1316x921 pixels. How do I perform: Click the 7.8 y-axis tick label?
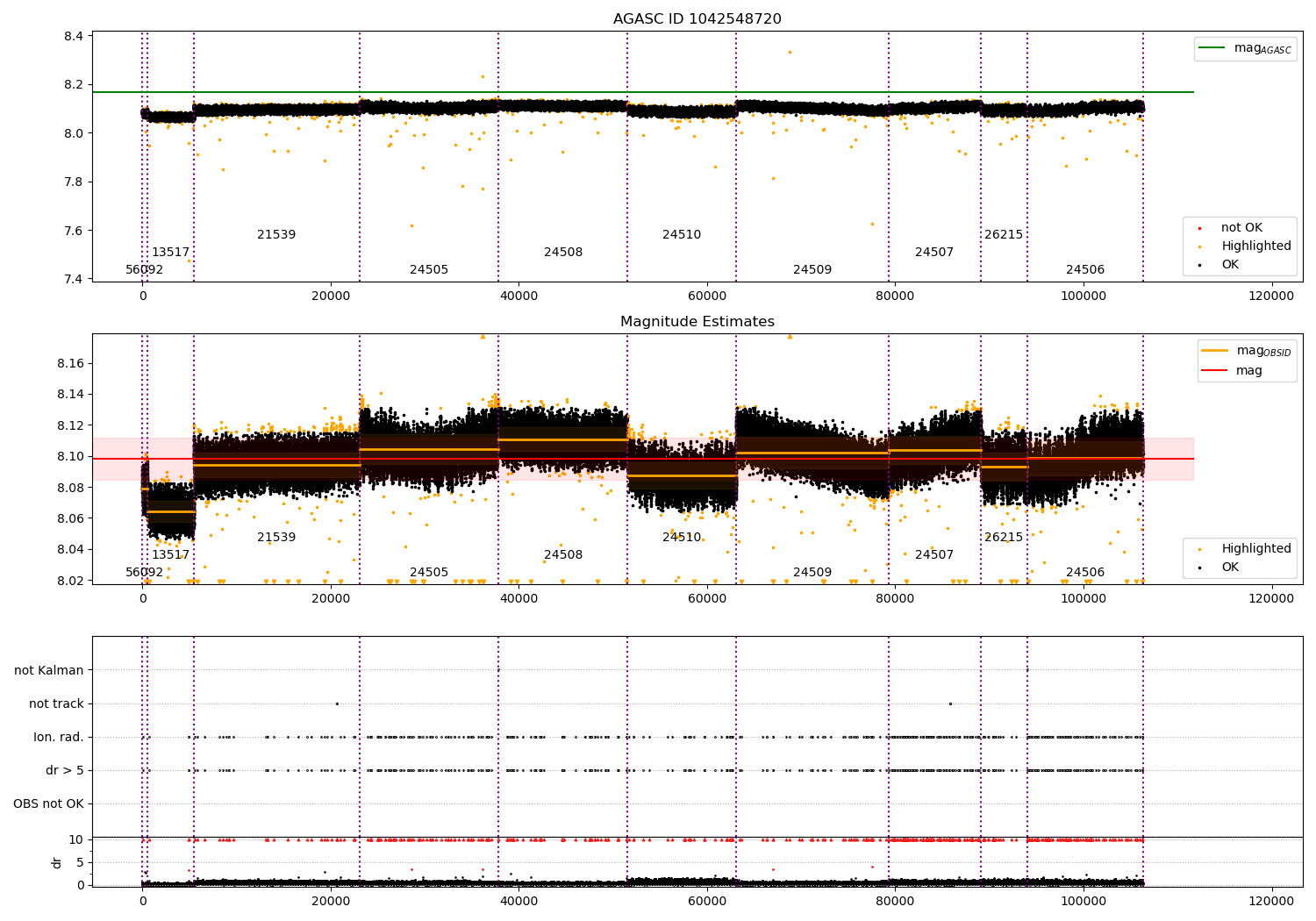click(74, 182)
